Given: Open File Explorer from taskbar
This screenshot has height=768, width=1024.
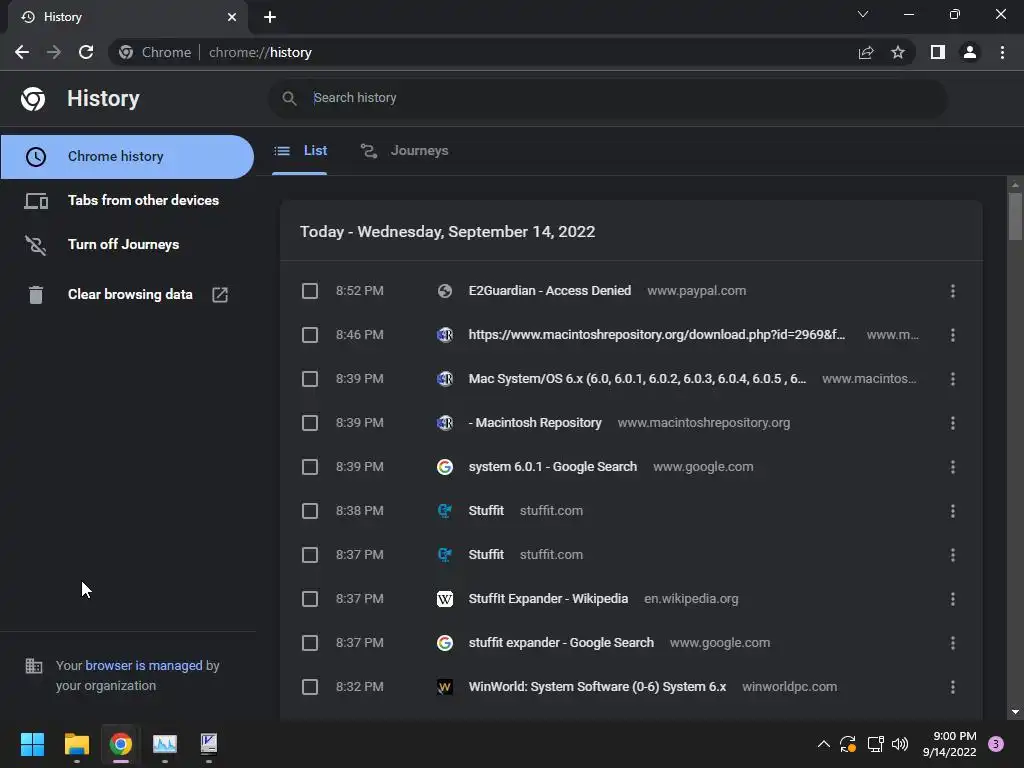Looking at the screenshot, I should (x=76, y=744).
